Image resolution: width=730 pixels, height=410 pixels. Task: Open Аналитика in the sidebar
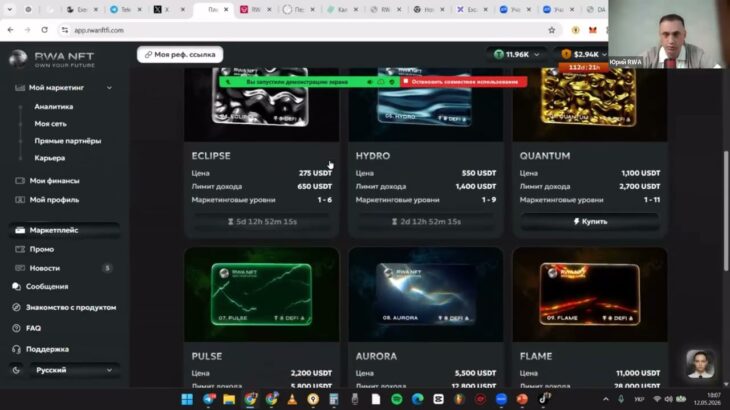coord(54,107)
